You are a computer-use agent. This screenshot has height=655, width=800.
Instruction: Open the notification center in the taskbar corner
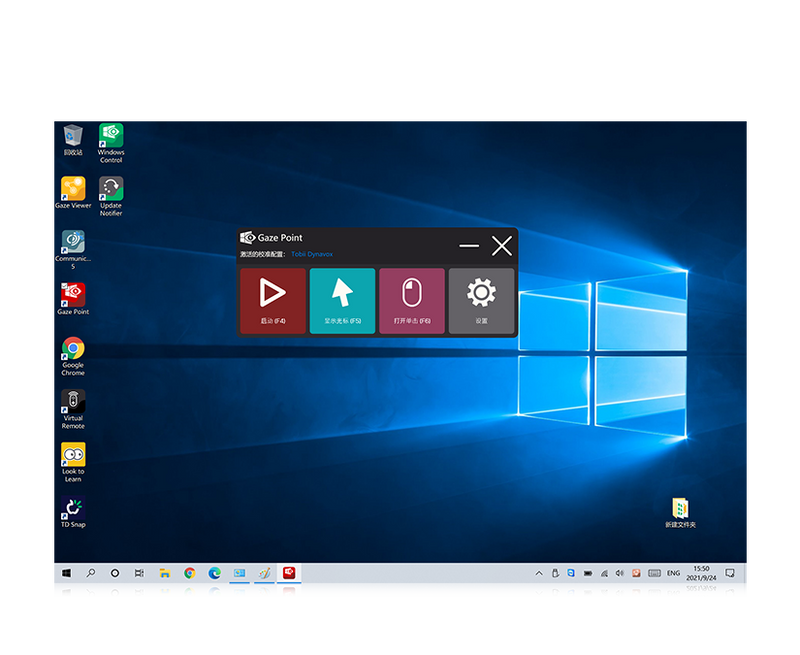(730, 573)
